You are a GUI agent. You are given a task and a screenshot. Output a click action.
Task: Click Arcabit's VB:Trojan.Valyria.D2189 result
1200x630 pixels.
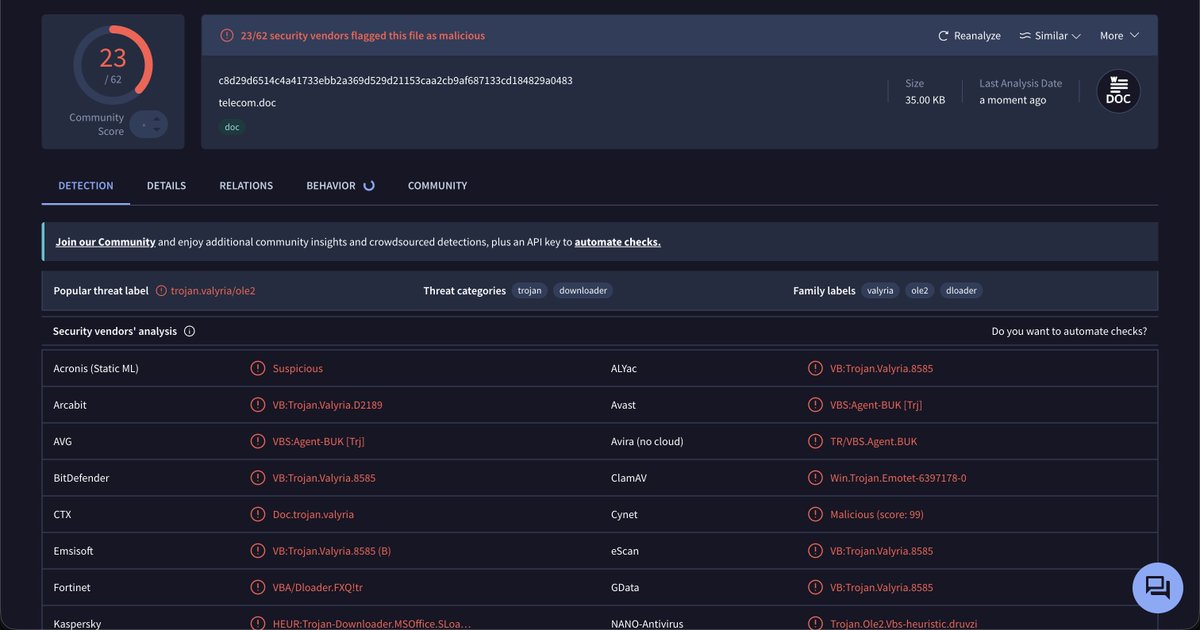[328, 405]
